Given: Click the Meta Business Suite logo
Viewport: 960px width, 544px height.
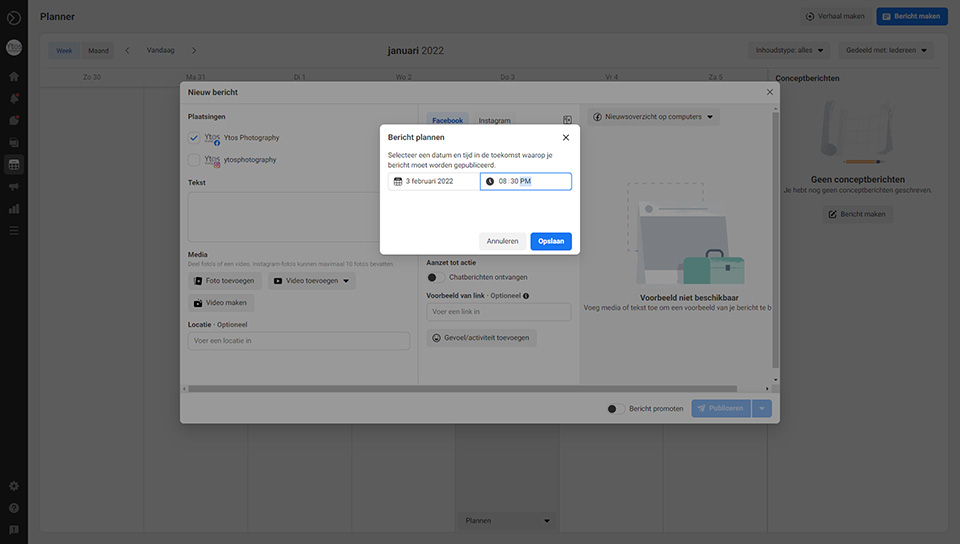Looking at the screenshot, I should tap(13, 18).
